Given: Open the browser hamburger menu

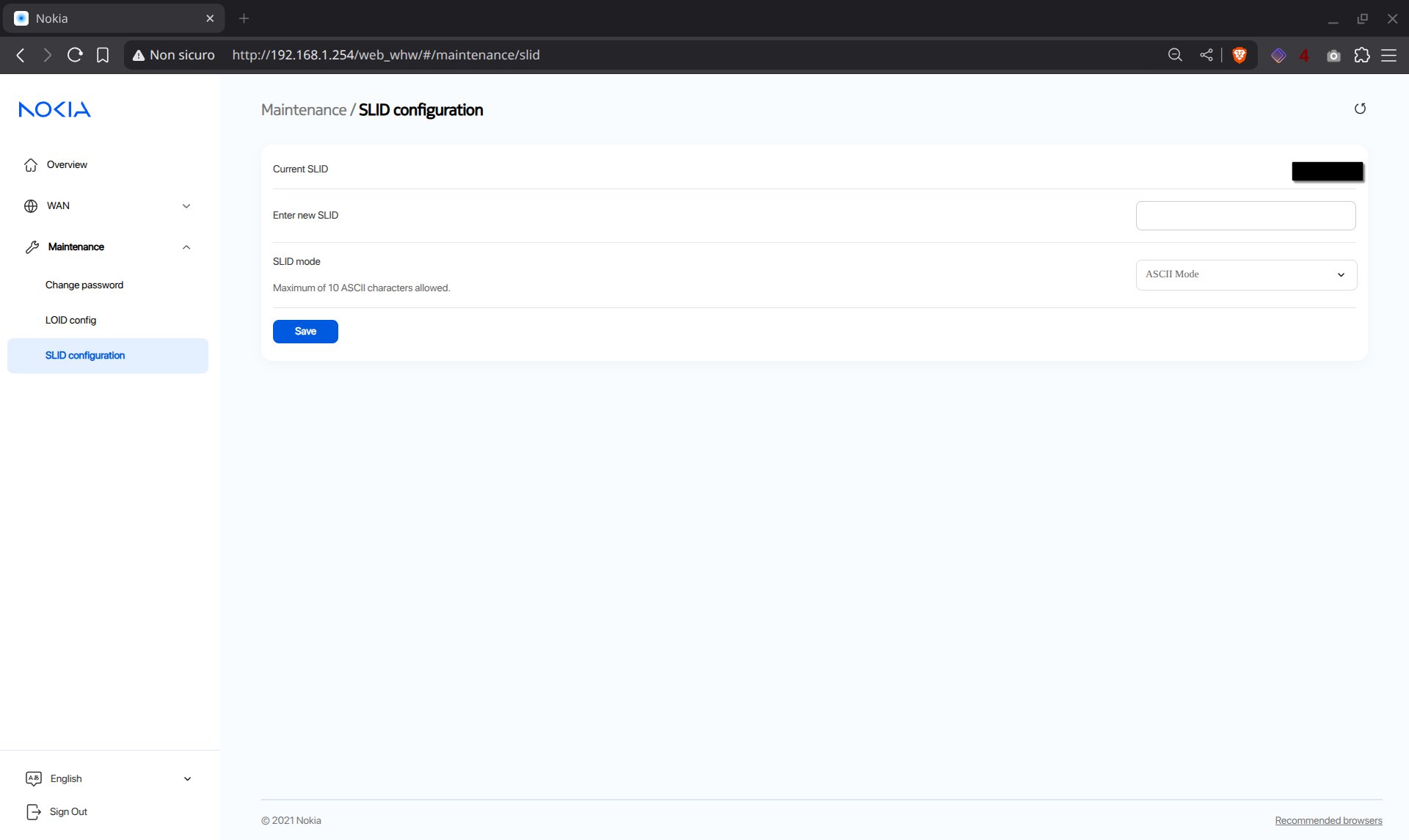Looking at the screenshot, I should 1388,55.
